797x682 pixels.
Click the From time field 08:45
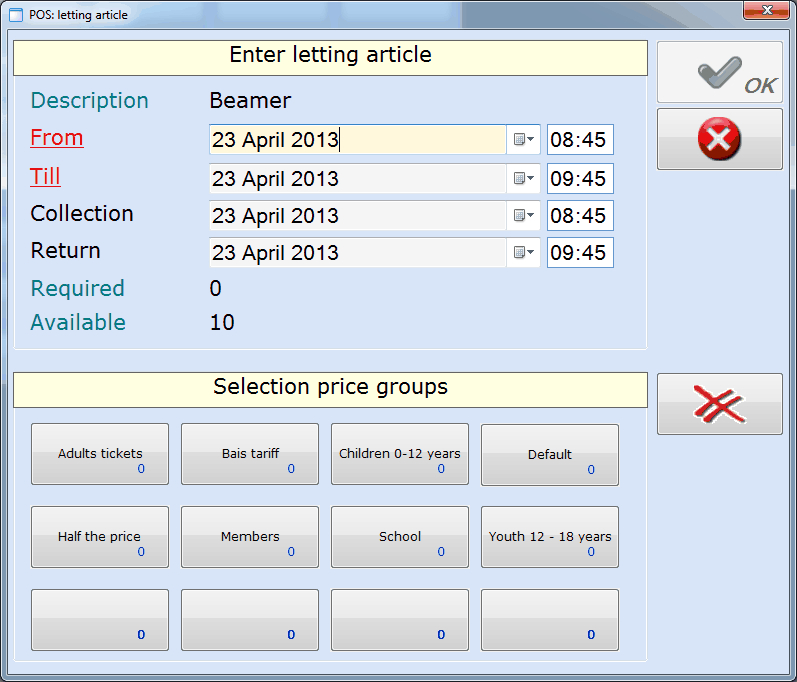pos(579,140)
